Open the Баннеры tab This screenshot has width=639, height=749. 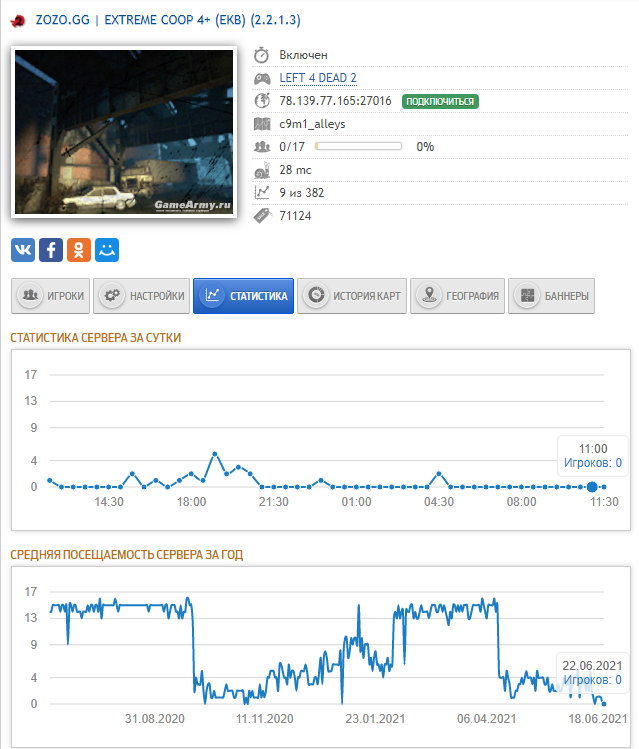552,296
